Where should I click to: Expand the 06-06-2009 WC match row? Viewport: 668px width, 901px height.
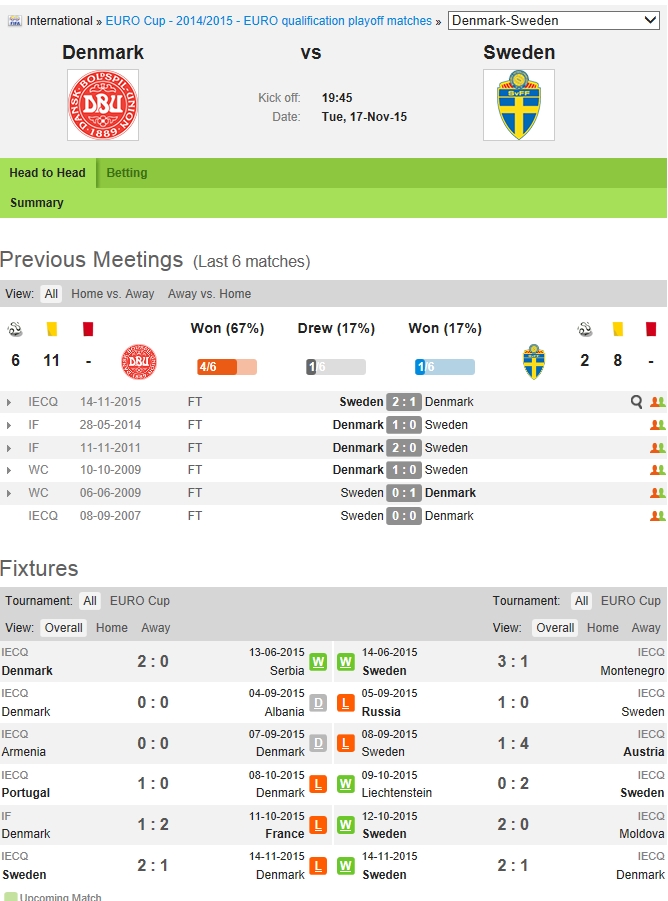tap(10, 493)
